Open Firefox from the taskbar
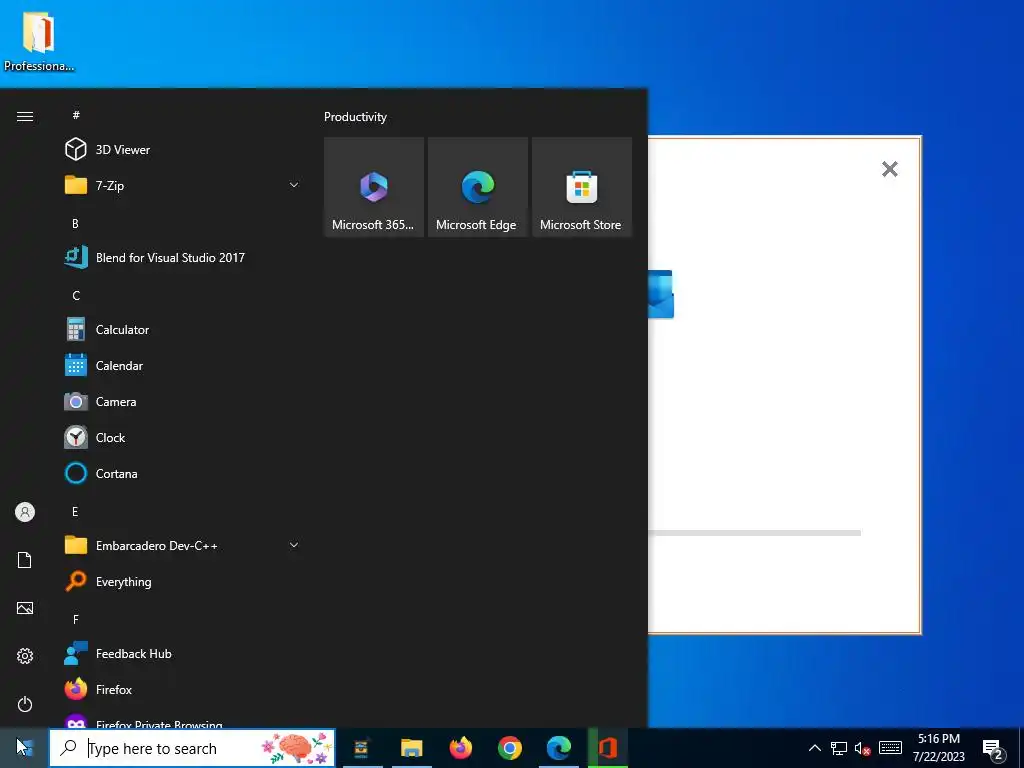Screen dimensions: 1024x768 pyautogui.click(x=461, y=748)
